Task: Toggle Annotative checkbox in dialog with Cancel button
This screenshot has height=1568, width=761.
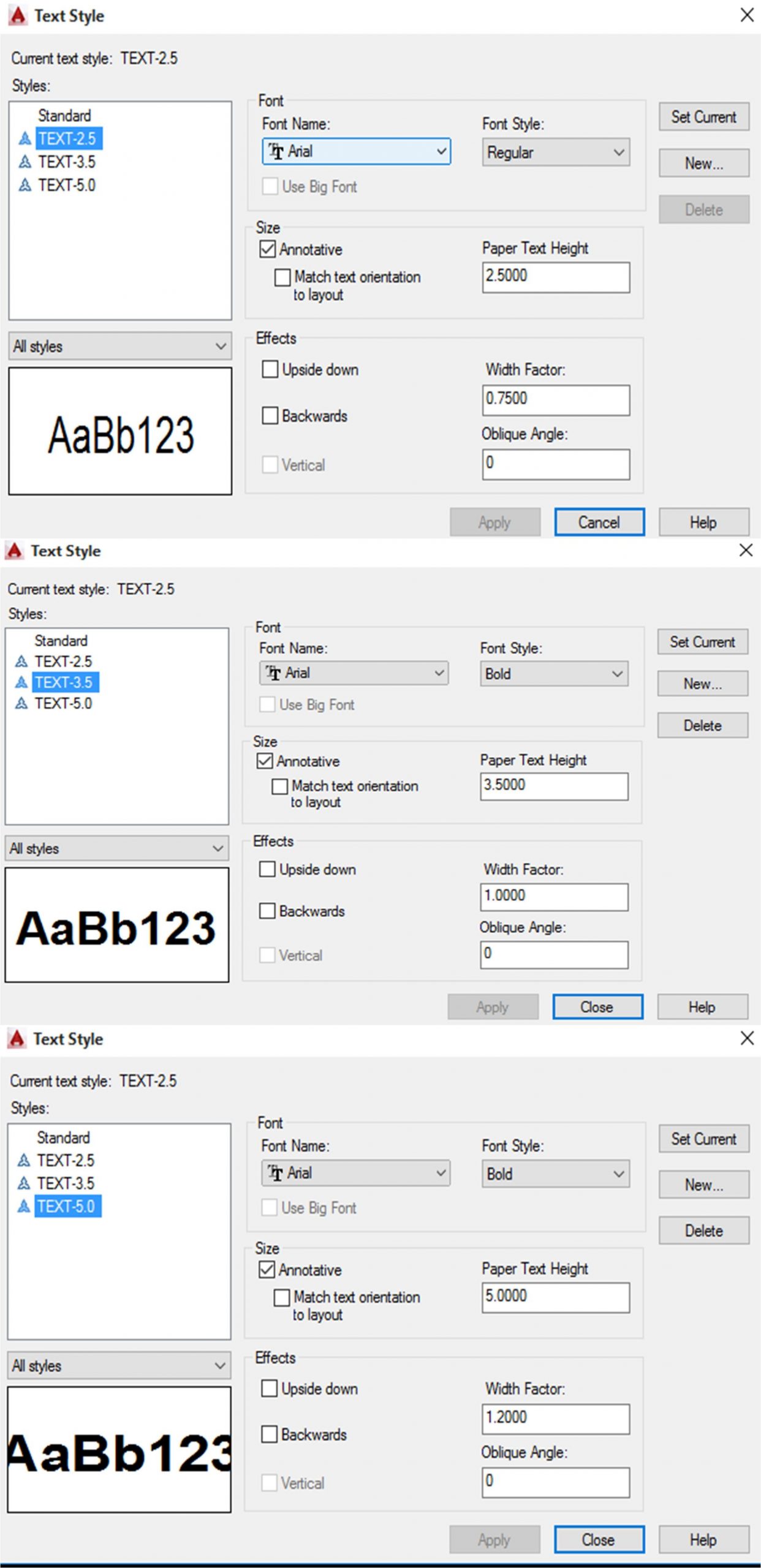Action: click(268, 249)
